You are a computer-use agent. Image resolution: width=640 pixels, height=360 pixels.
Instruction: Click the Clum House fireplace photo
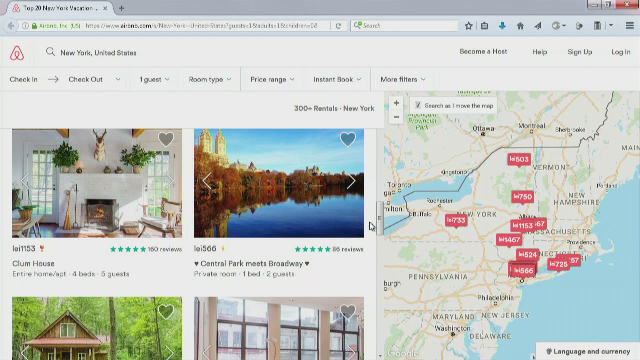(x=97, y=183)
